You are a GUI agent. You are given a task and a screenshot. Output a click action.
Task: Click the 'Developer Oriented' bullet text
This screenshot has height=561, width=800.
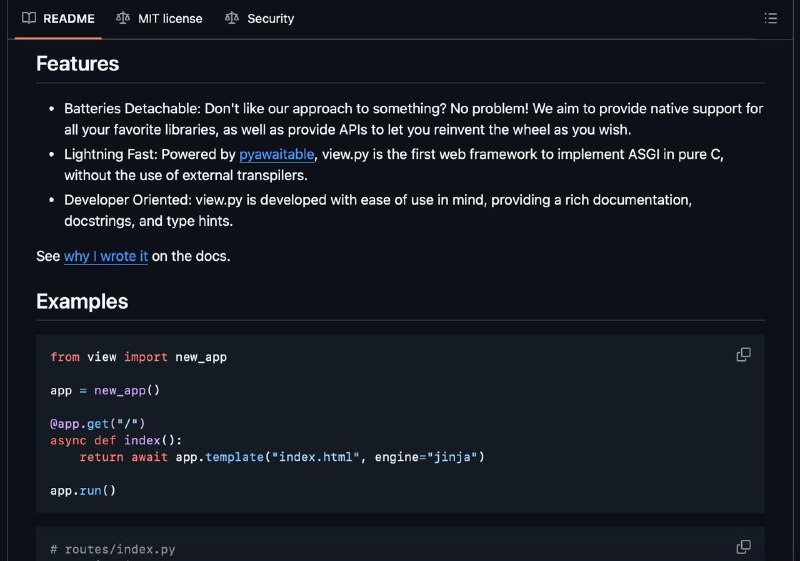[x=378, y=210]
